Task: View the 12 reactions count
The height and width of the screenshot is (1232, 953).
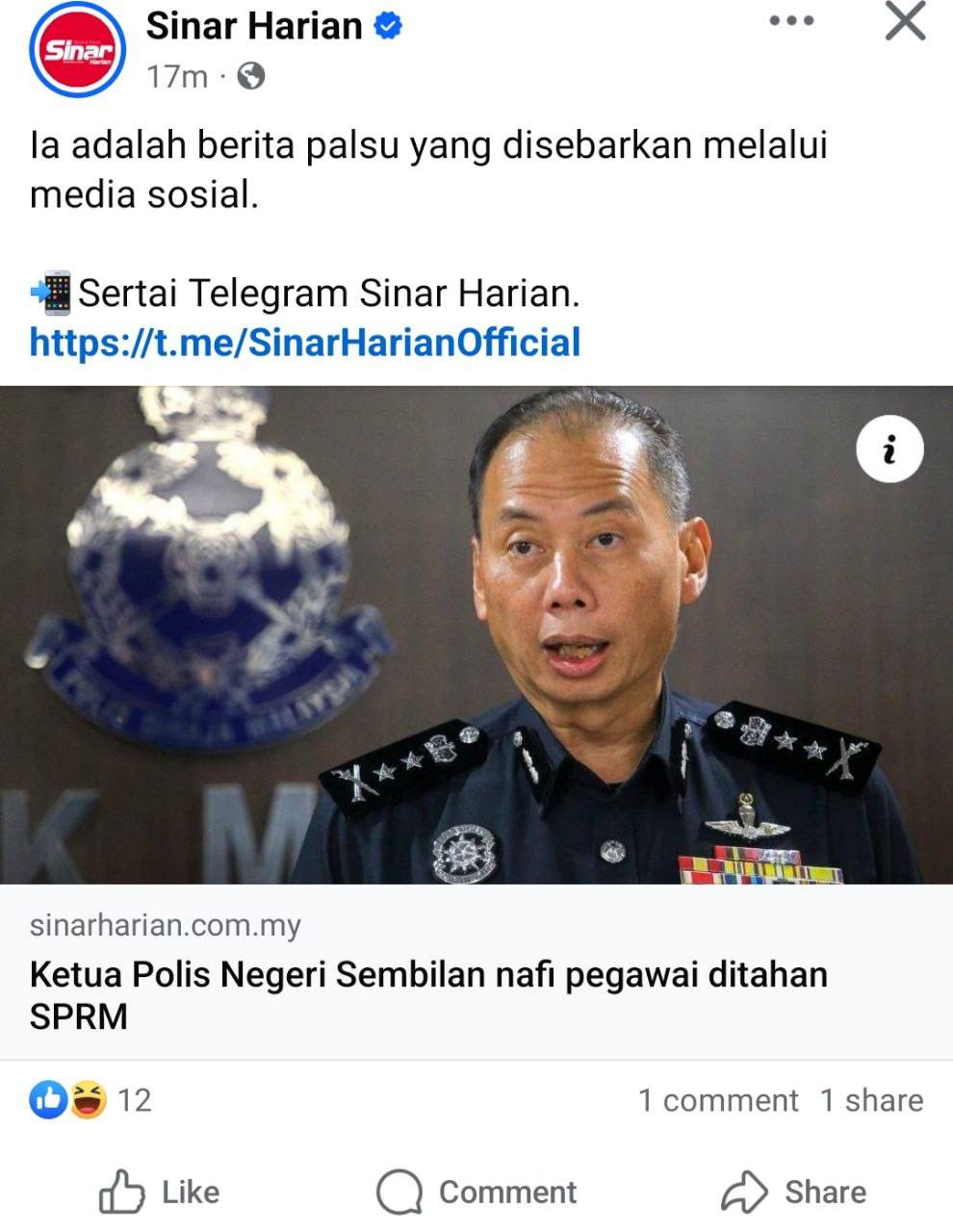Action: (x=135, y=1100)
